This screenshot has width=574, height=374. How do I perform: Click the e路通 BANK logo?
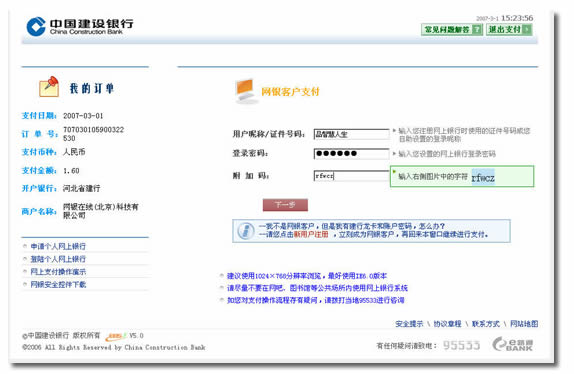(x=513, y=344)
